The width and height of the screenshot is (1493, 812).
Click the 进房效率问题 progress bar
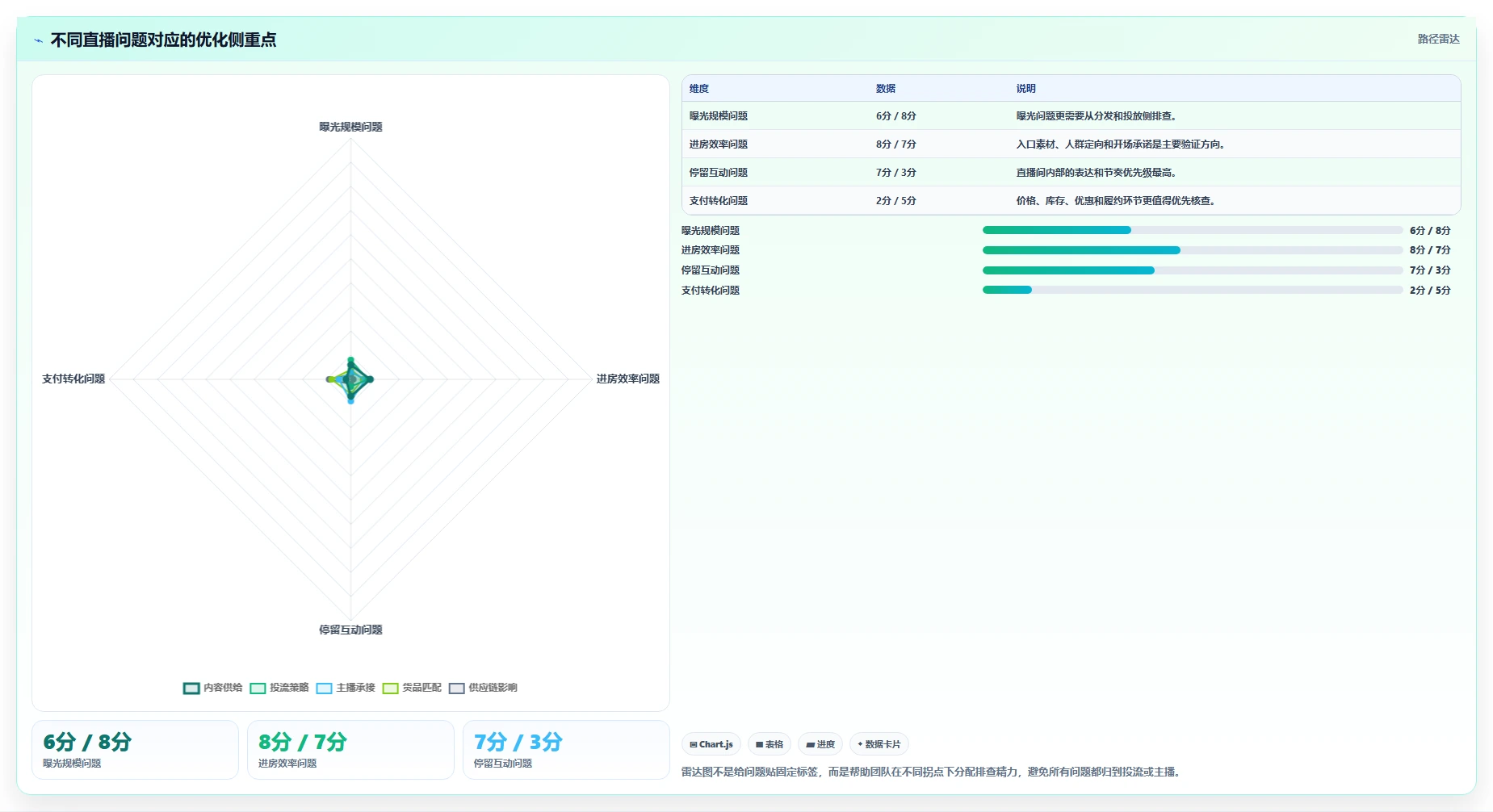click(x=1193, y=250)
